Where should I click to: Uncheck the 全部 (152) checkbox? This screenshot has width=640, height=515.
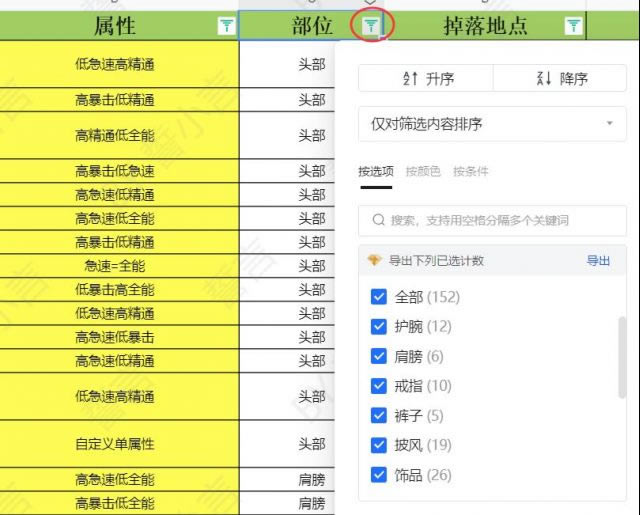click(x=379, y=297)
